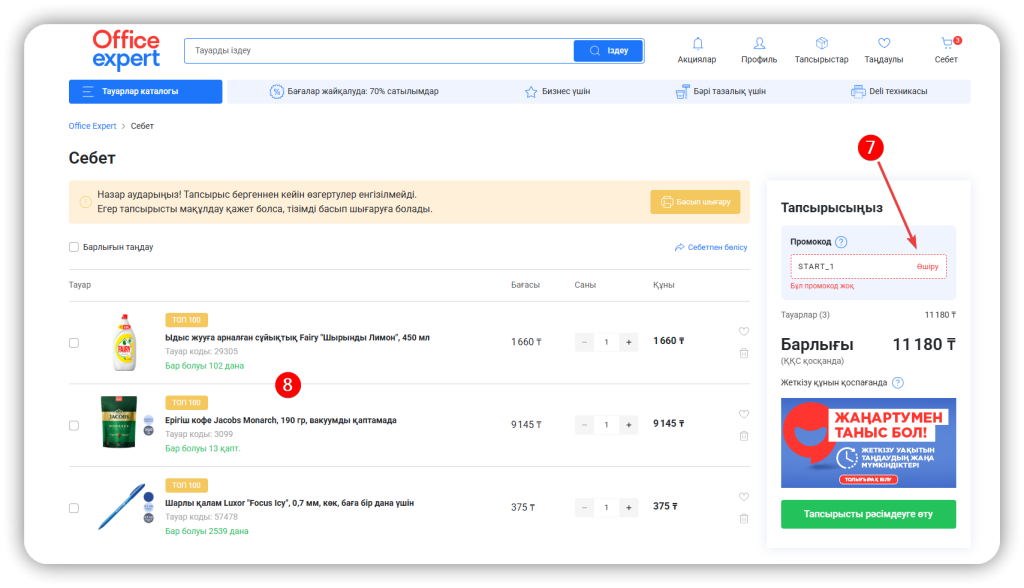This screenshot has width=1024, height=588.
Task: Check the Fairy dish liquid item checkbox
Action: pyautogui.click(x=74, y=342)
